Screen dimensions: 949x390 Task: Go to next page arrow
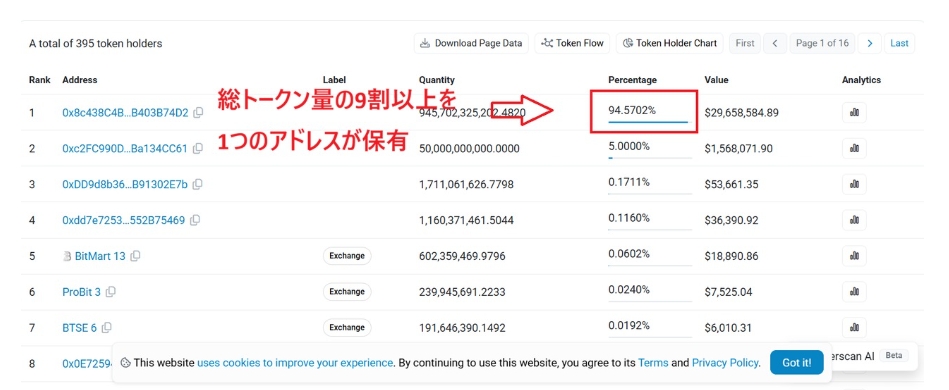[870, 43]
